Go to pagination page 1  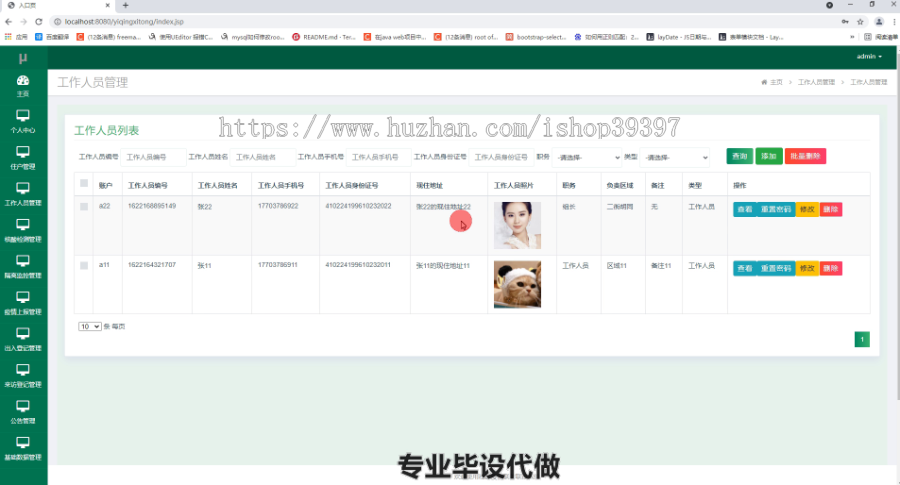coord(862,339)
